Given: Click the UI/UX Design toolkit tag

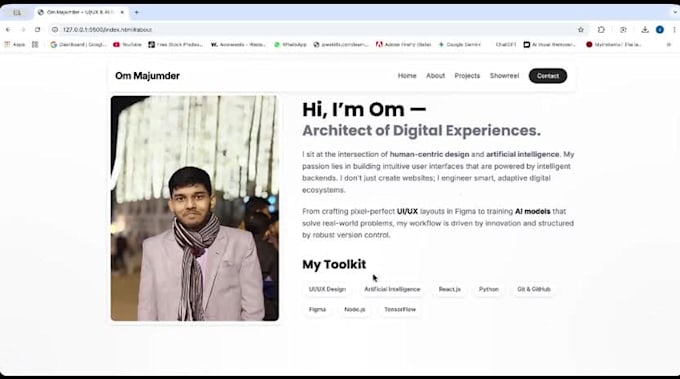Looking at the screenshot, I should pos(327,289).
